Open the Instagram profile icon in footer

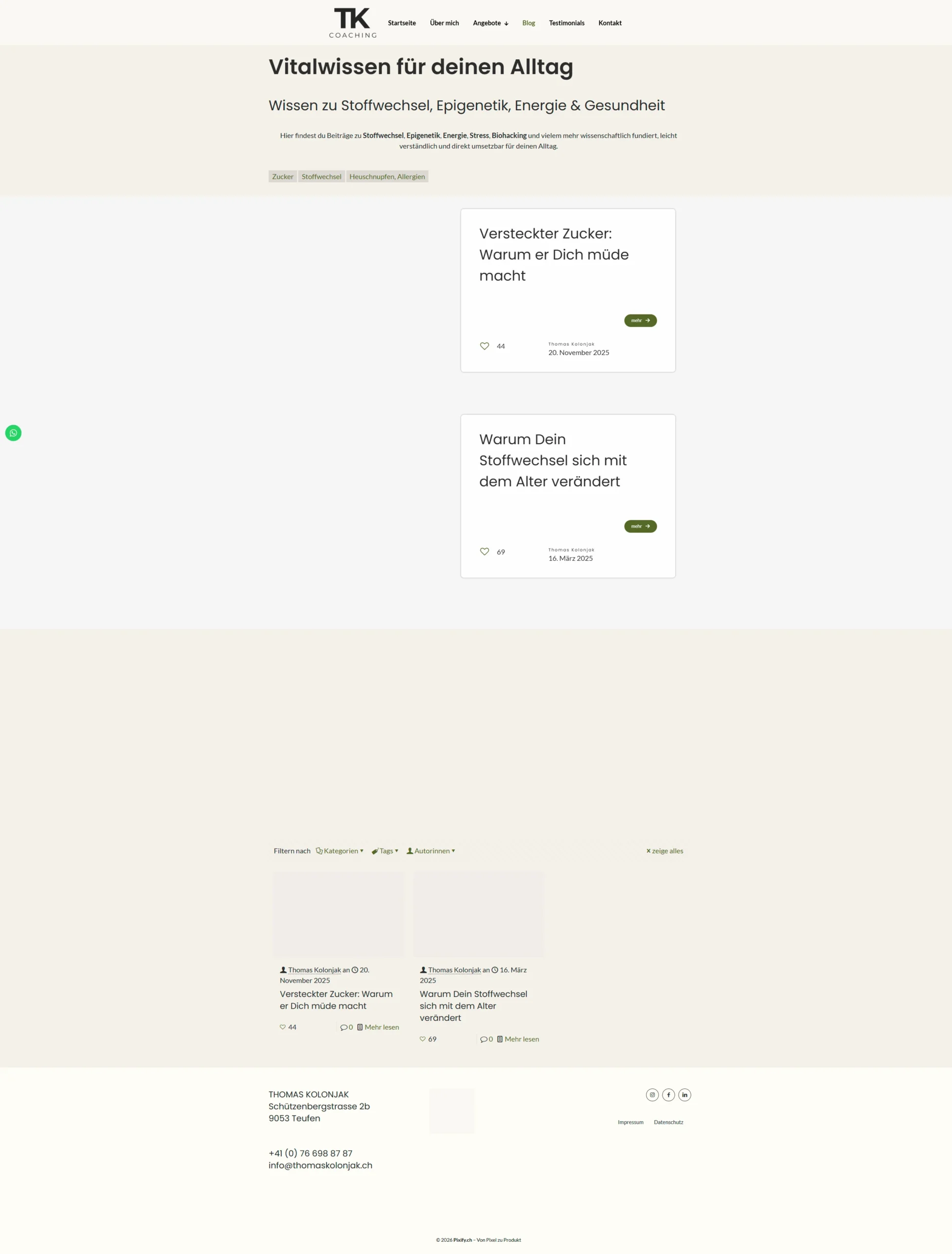[652, 1095]
